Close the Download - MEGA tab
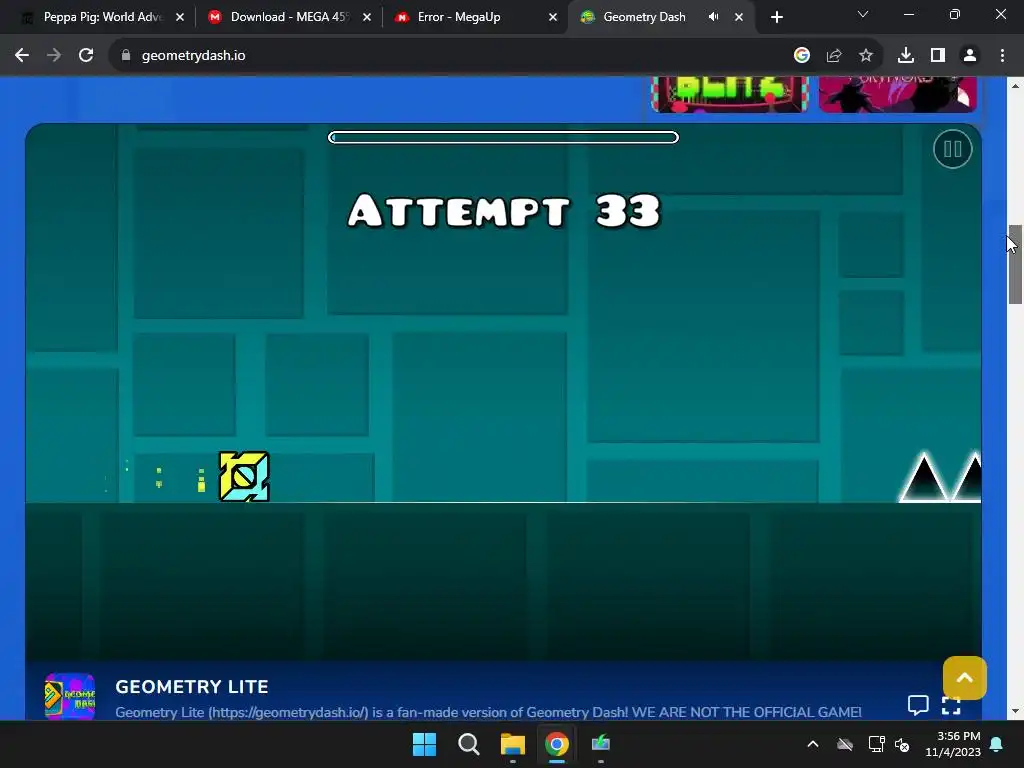Screen dimensions: 1024x768 point(367,18)
